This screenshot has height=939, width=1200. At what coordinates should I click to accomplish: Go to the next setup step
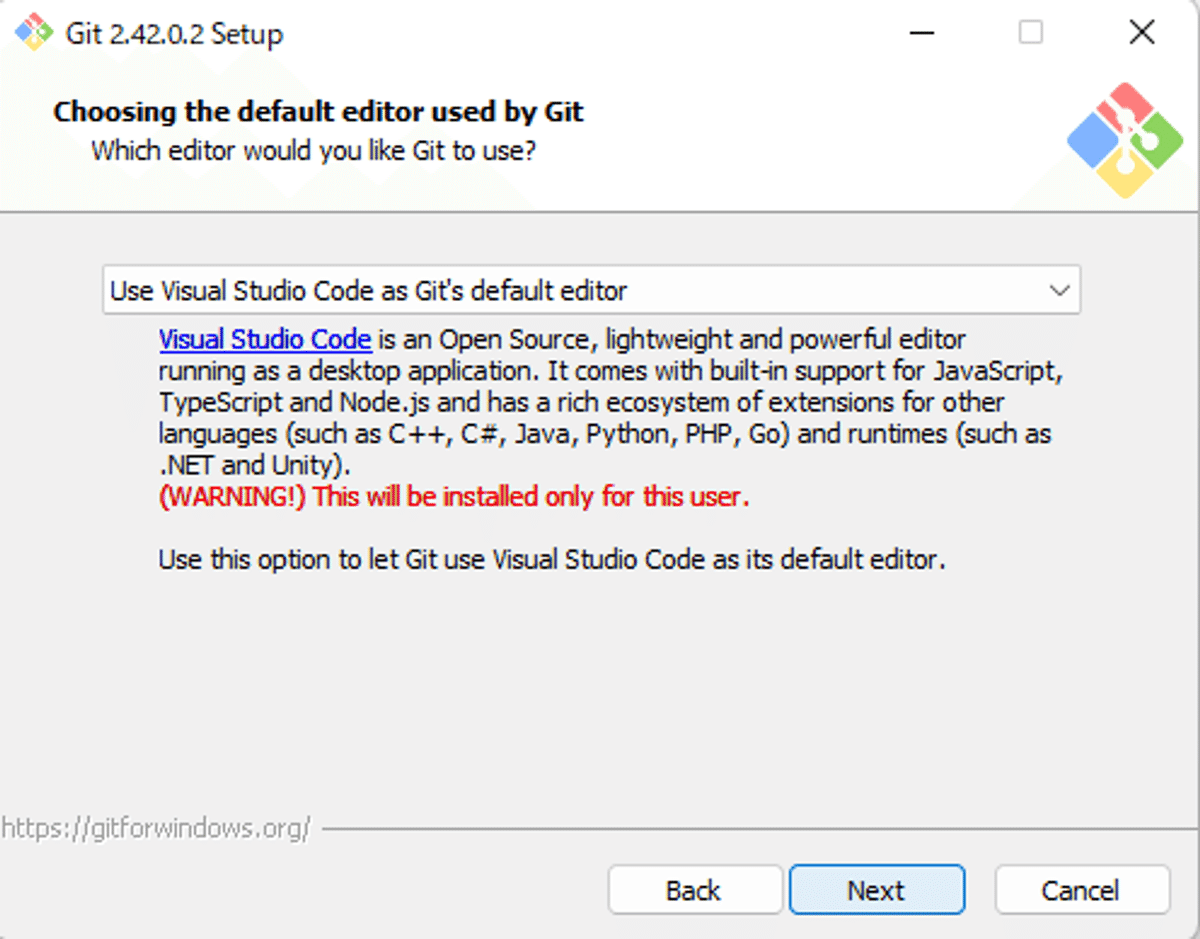(x=877, y=890)
